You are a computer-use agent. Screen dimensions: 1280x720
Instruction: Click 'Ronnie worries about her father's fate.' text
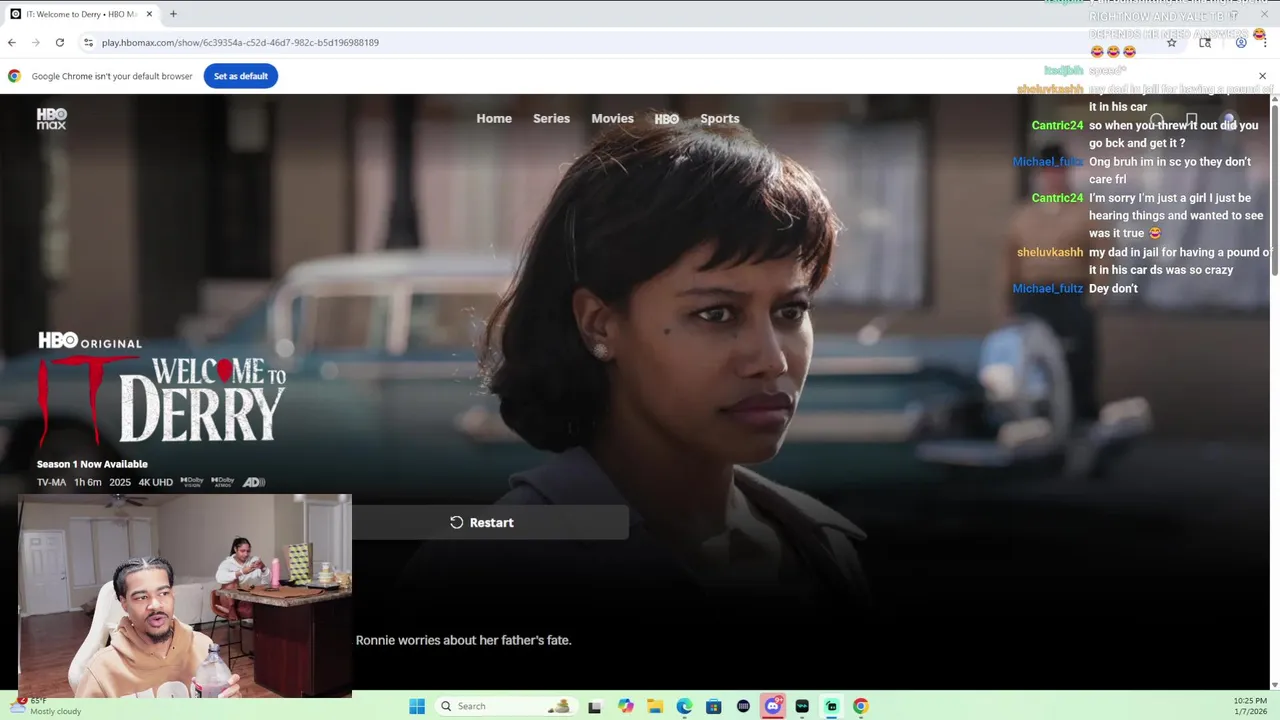coord(464,640)
